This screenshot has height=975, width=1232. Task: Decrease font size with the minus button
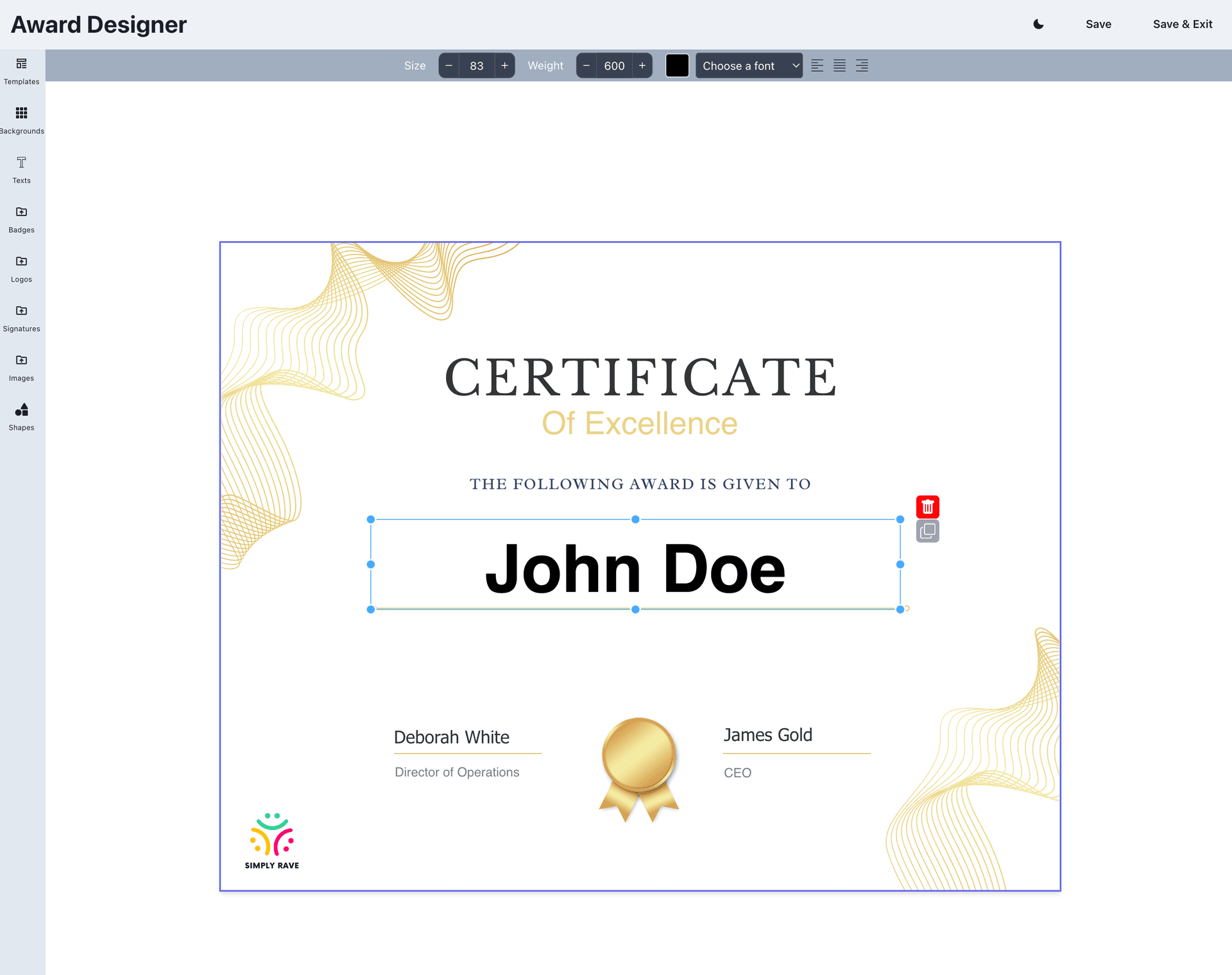[x=449, y=65]
